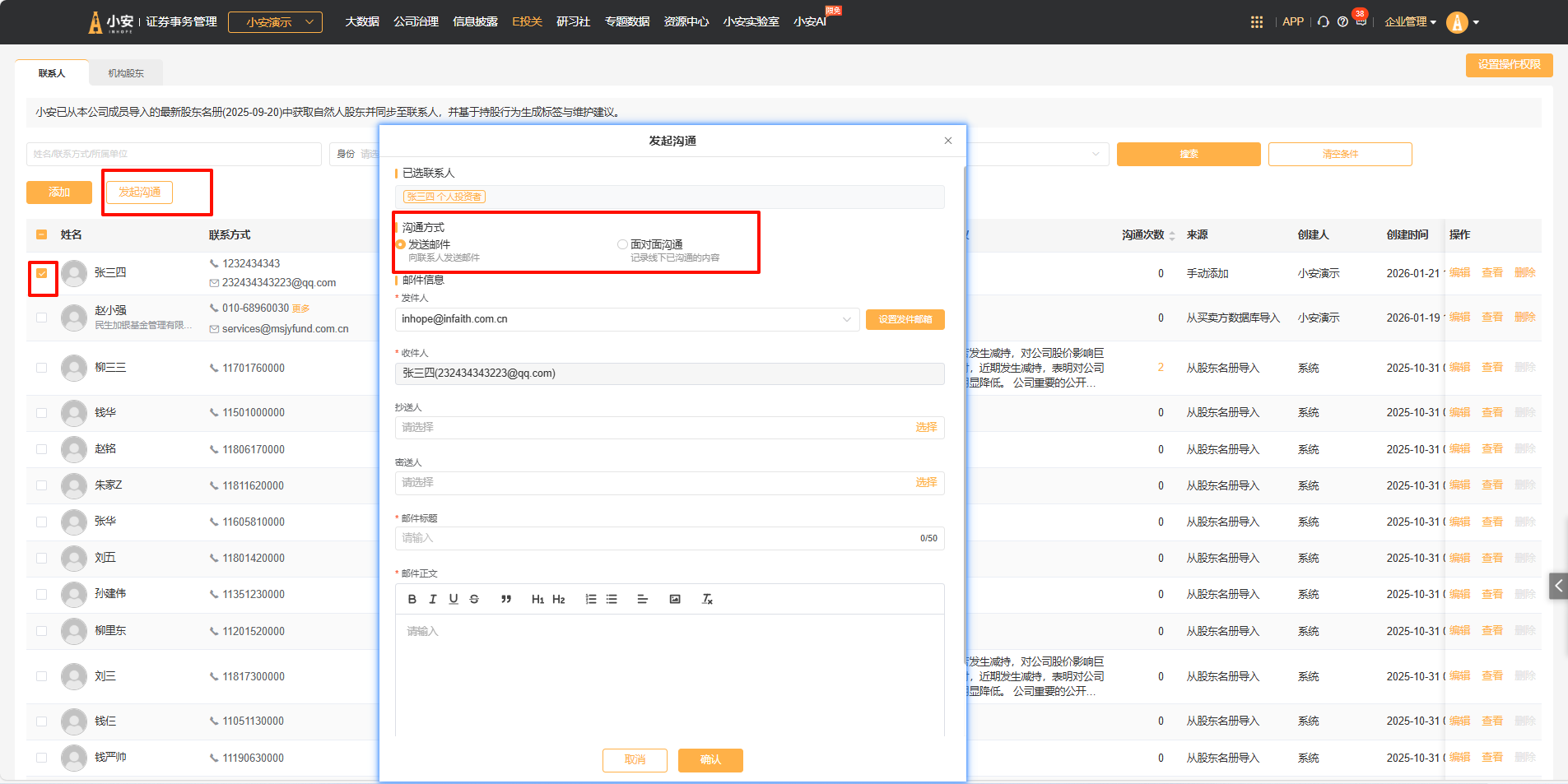Viewport: 1568px width, 784px height.
Task: Open text alignment options in the editor
Action: click(643, 600)
